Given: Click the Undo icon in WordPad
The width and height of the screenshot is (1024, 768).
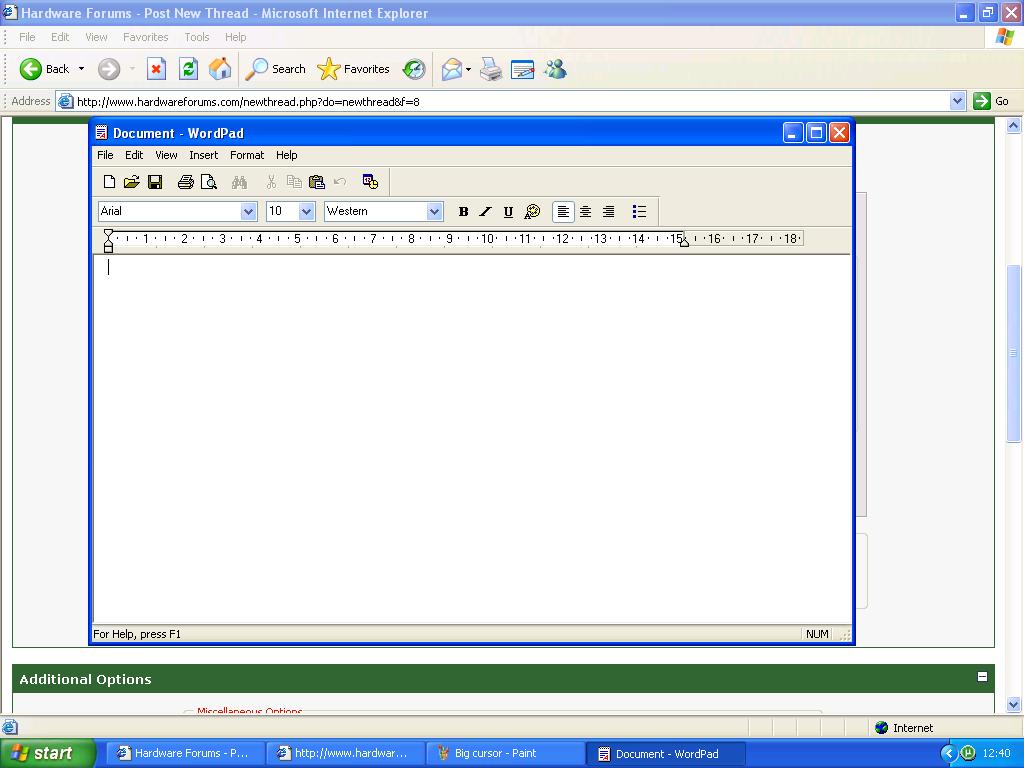Looking at the screenshot, I should [340, 182].
